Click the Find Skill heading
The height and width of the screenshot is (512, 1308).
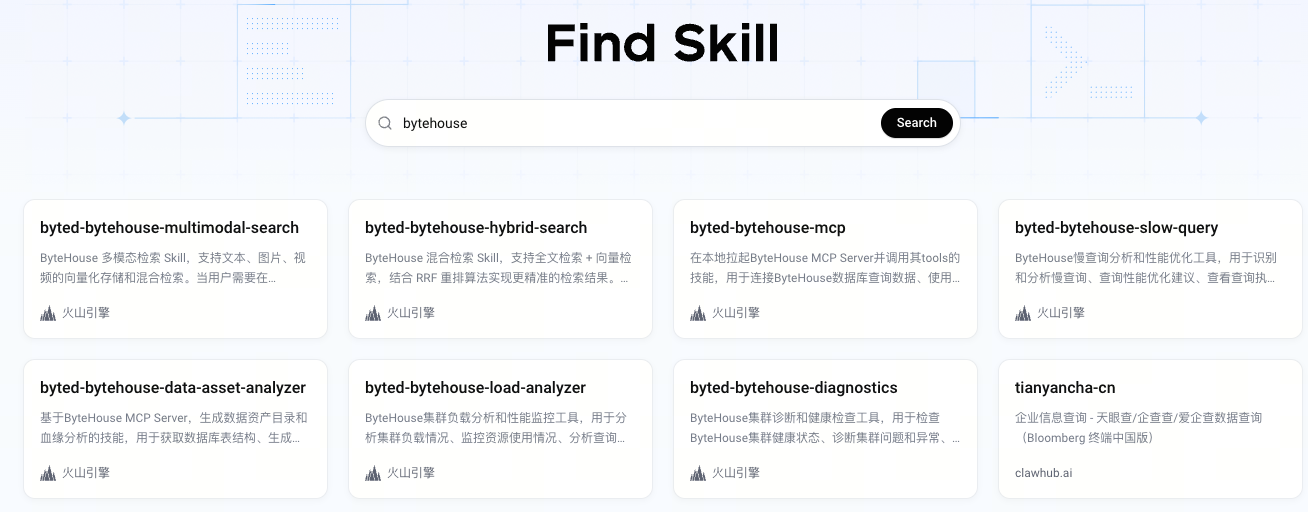coord(662,44)
